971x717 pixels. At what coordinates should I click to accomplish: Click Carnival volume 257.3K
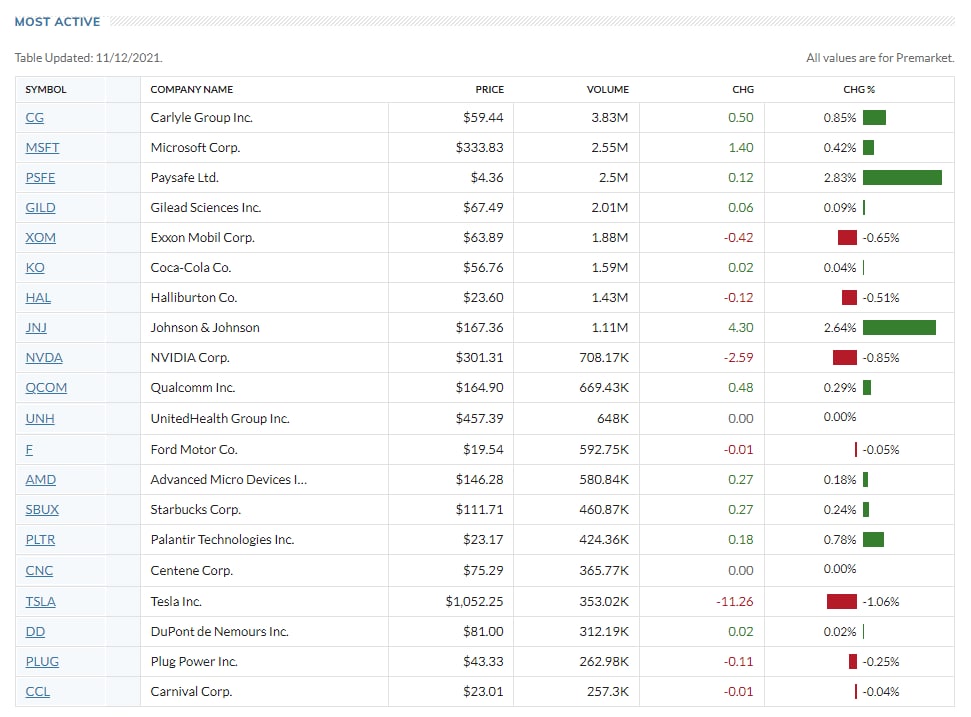point(607,692)
